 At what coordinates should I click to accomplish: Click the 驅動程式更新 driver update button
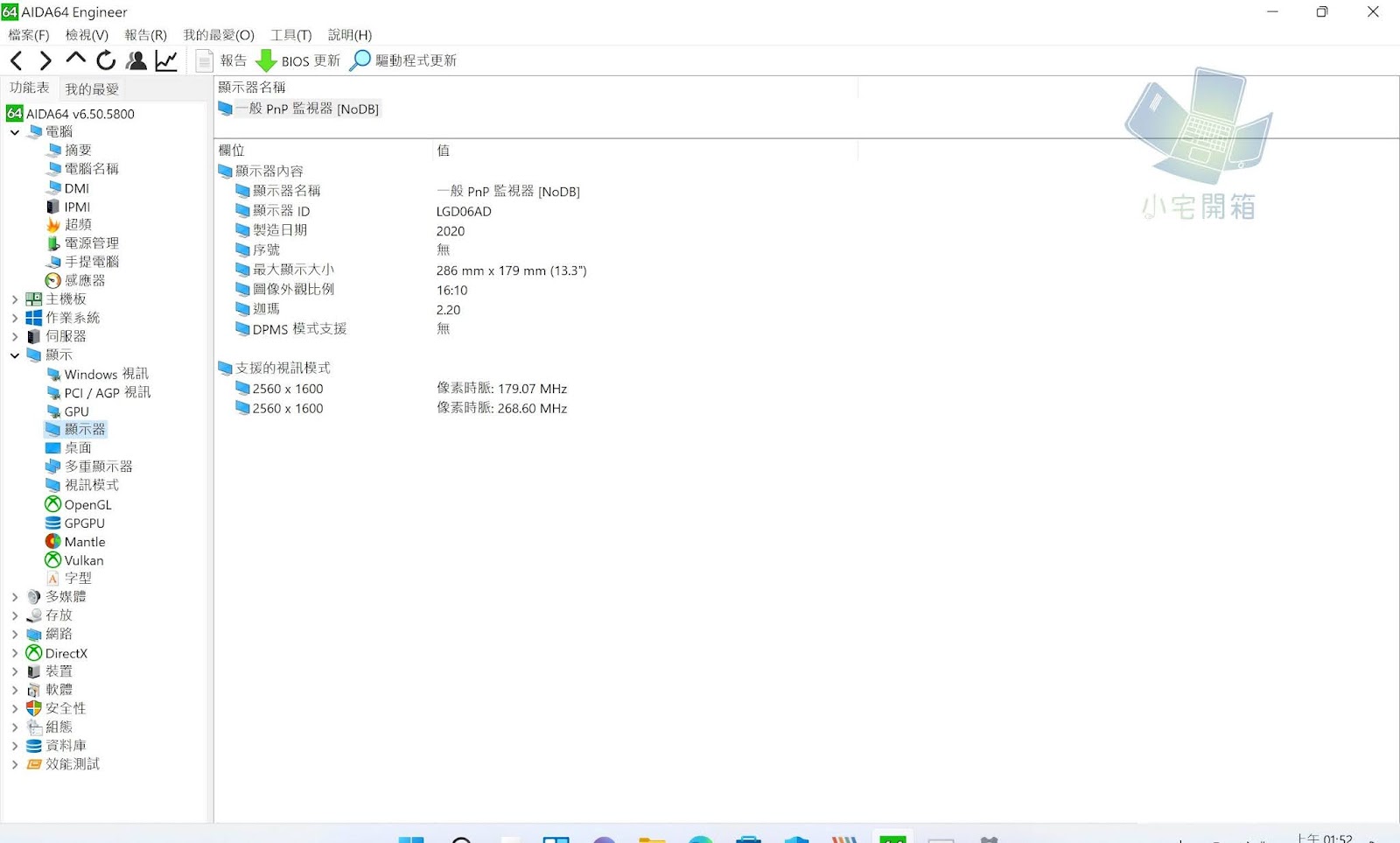point(403,60)
